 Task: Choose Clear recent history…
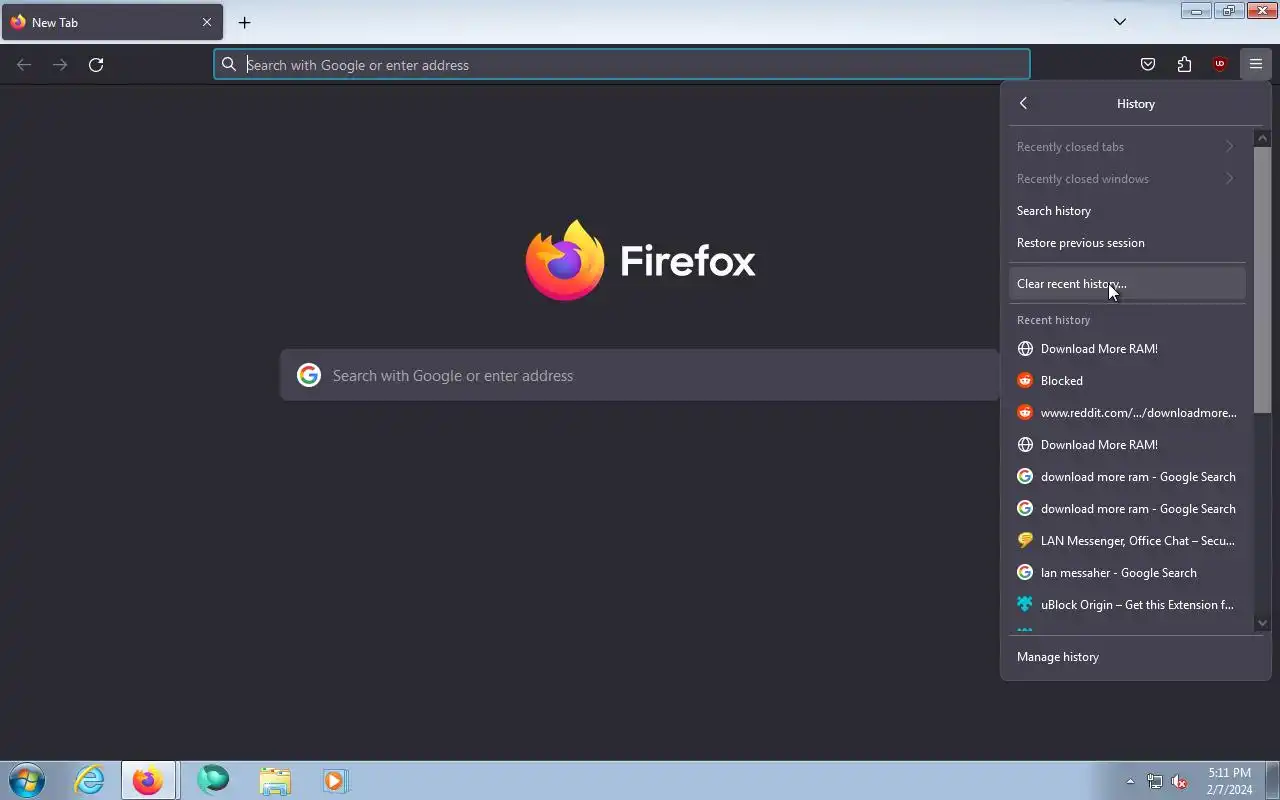[1127, 284]
